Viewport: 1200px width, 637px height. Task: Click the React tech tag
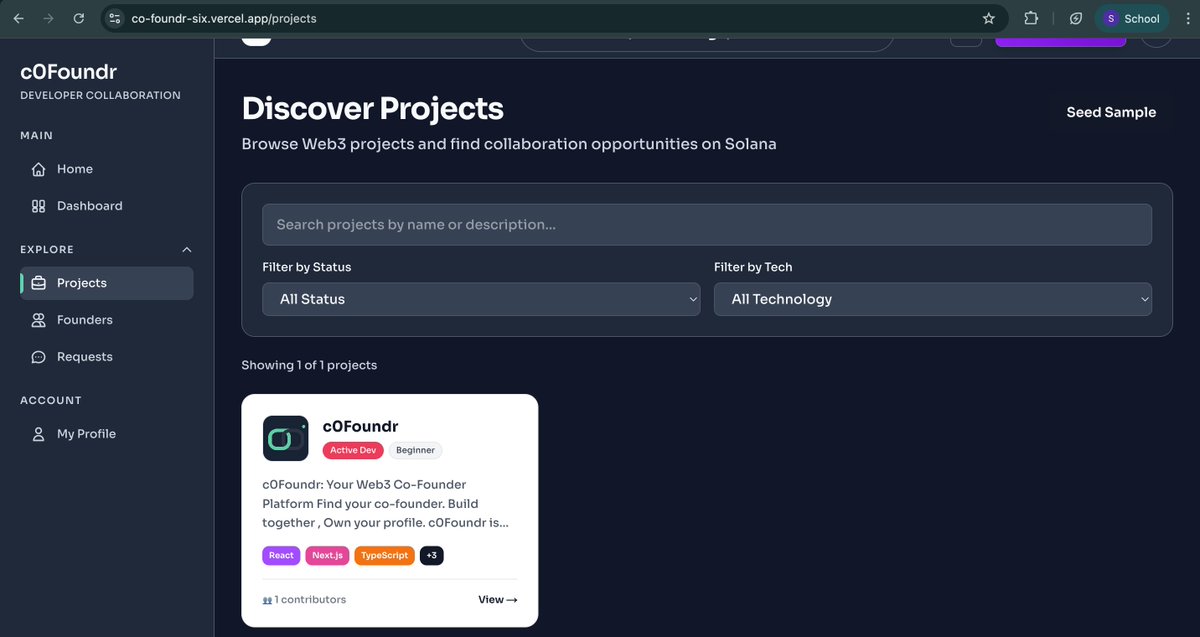(x=281, y=555)
